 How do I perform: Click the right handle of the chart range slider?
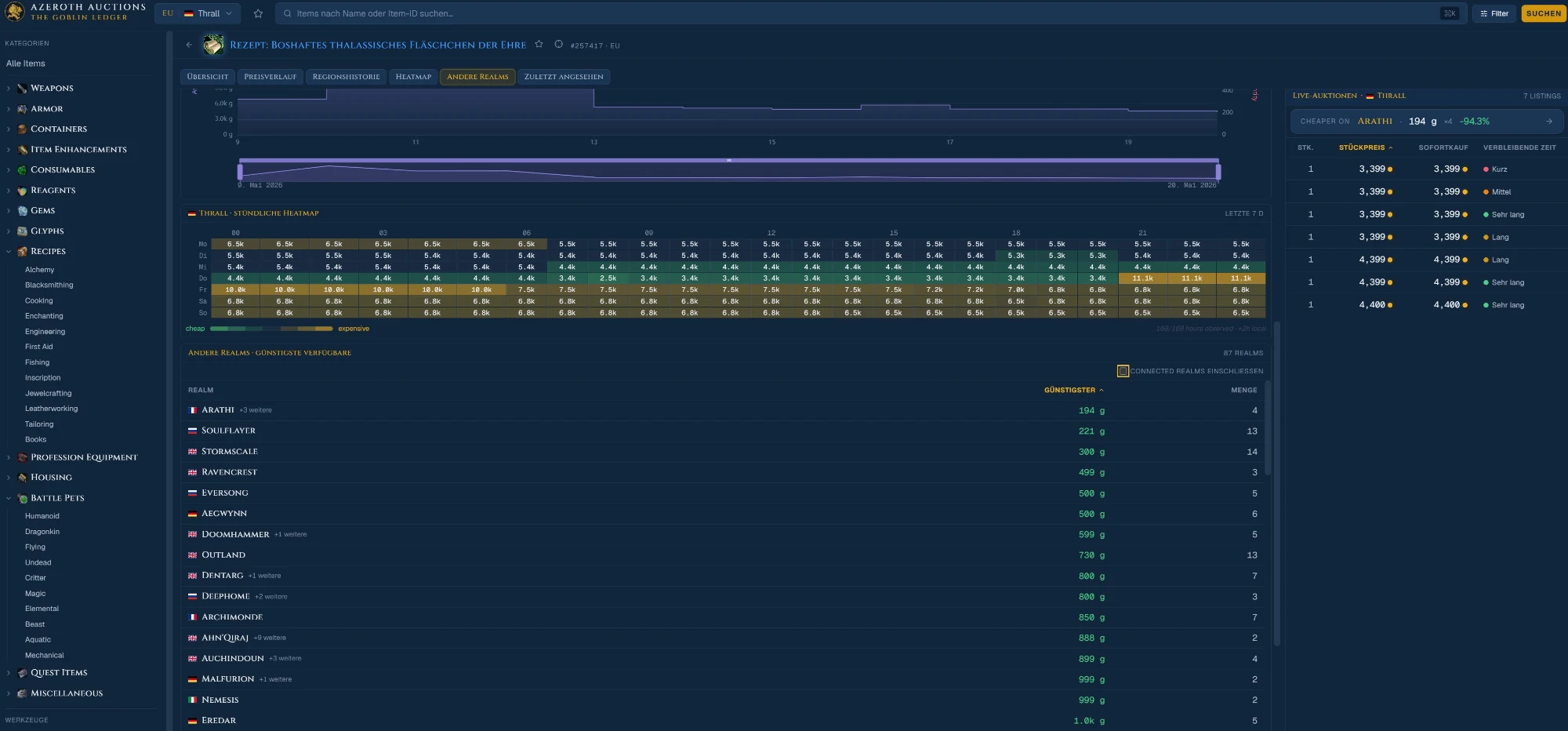(x=1218, y=170)
